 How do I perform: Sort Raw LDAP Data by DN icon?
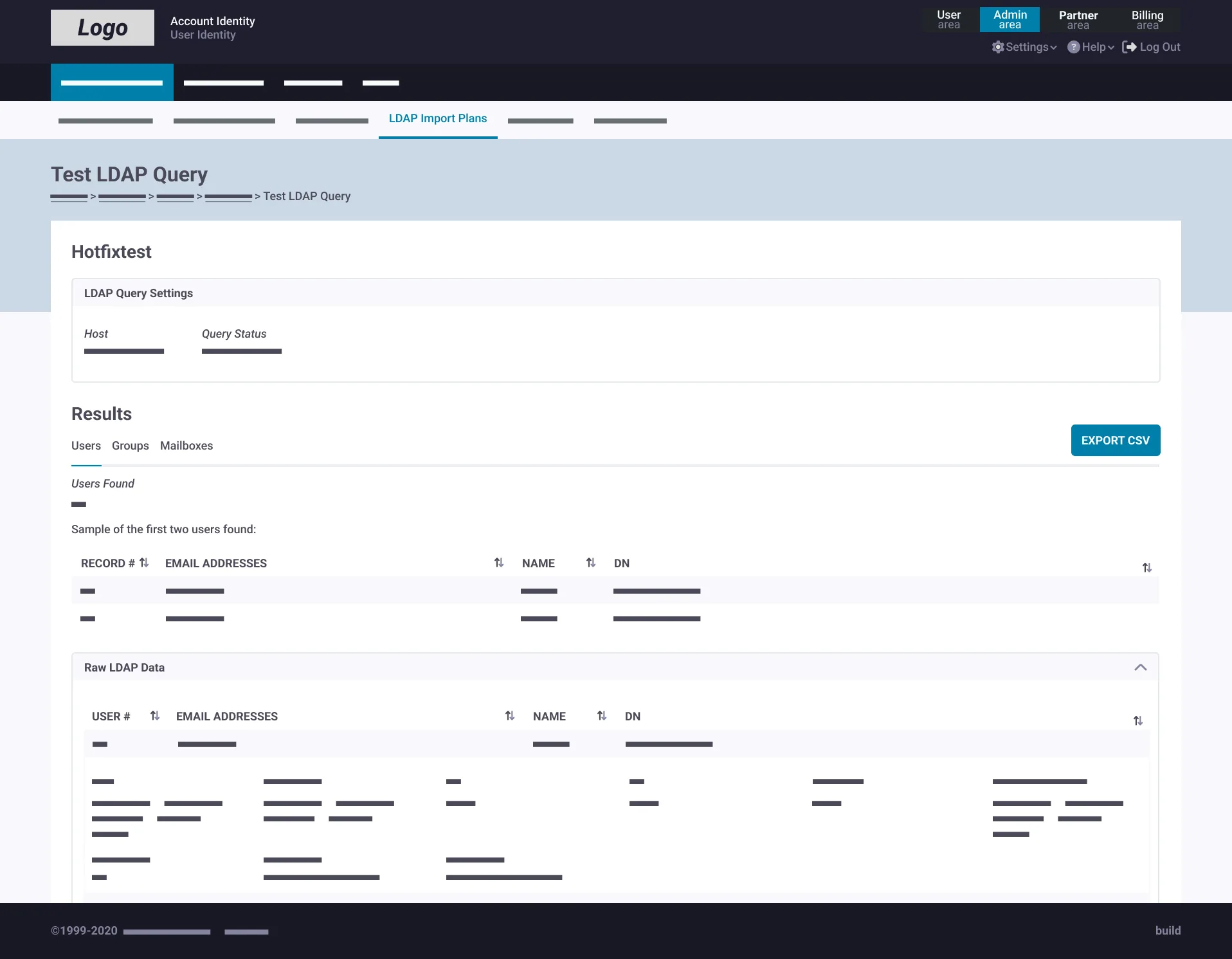pos(1138,720)
